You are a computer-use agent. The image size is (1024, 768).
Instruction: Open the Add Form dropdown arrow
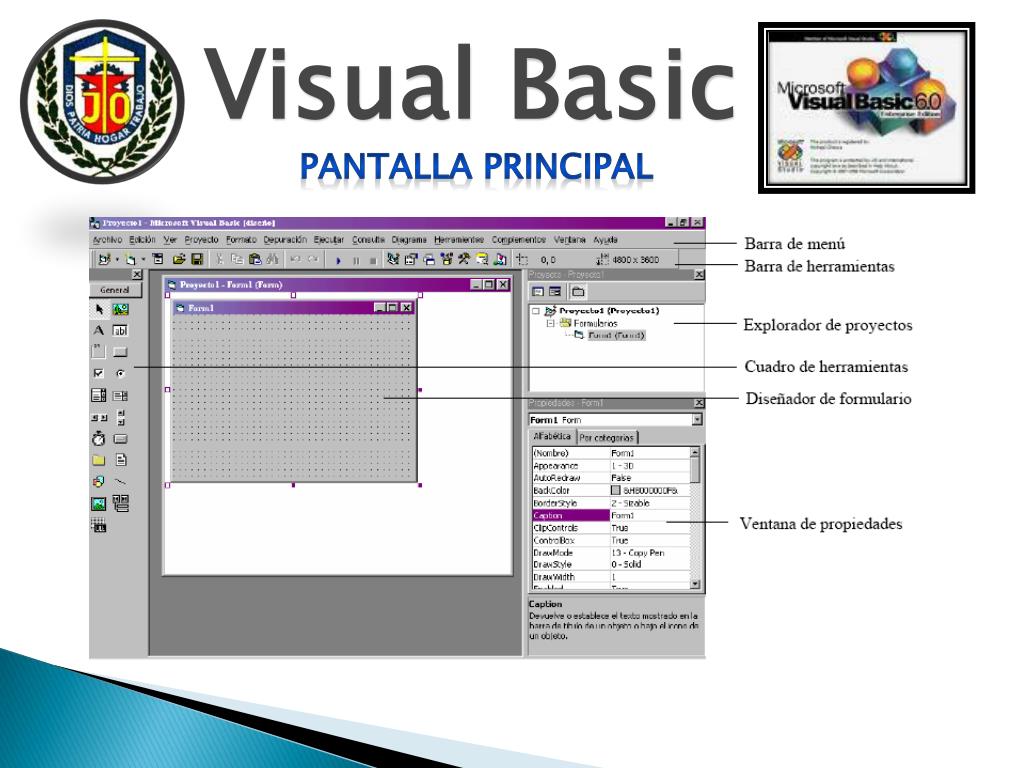143,260
